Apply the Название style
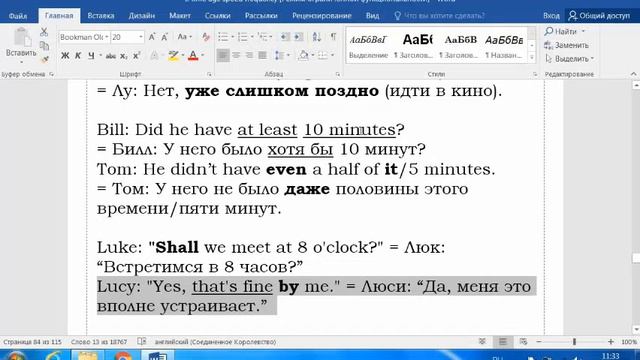640x360 pixels. coord(504,45)
